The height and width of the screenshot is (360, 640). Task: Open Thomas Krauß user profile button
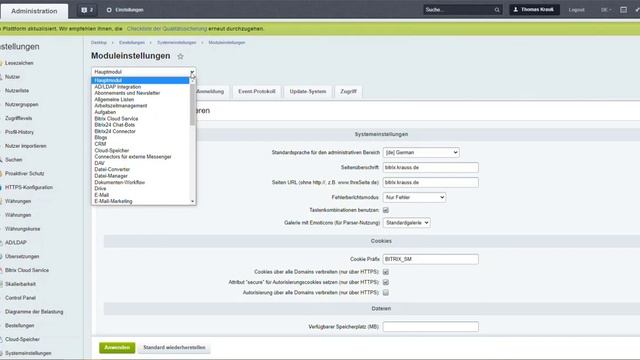point(534,9)
